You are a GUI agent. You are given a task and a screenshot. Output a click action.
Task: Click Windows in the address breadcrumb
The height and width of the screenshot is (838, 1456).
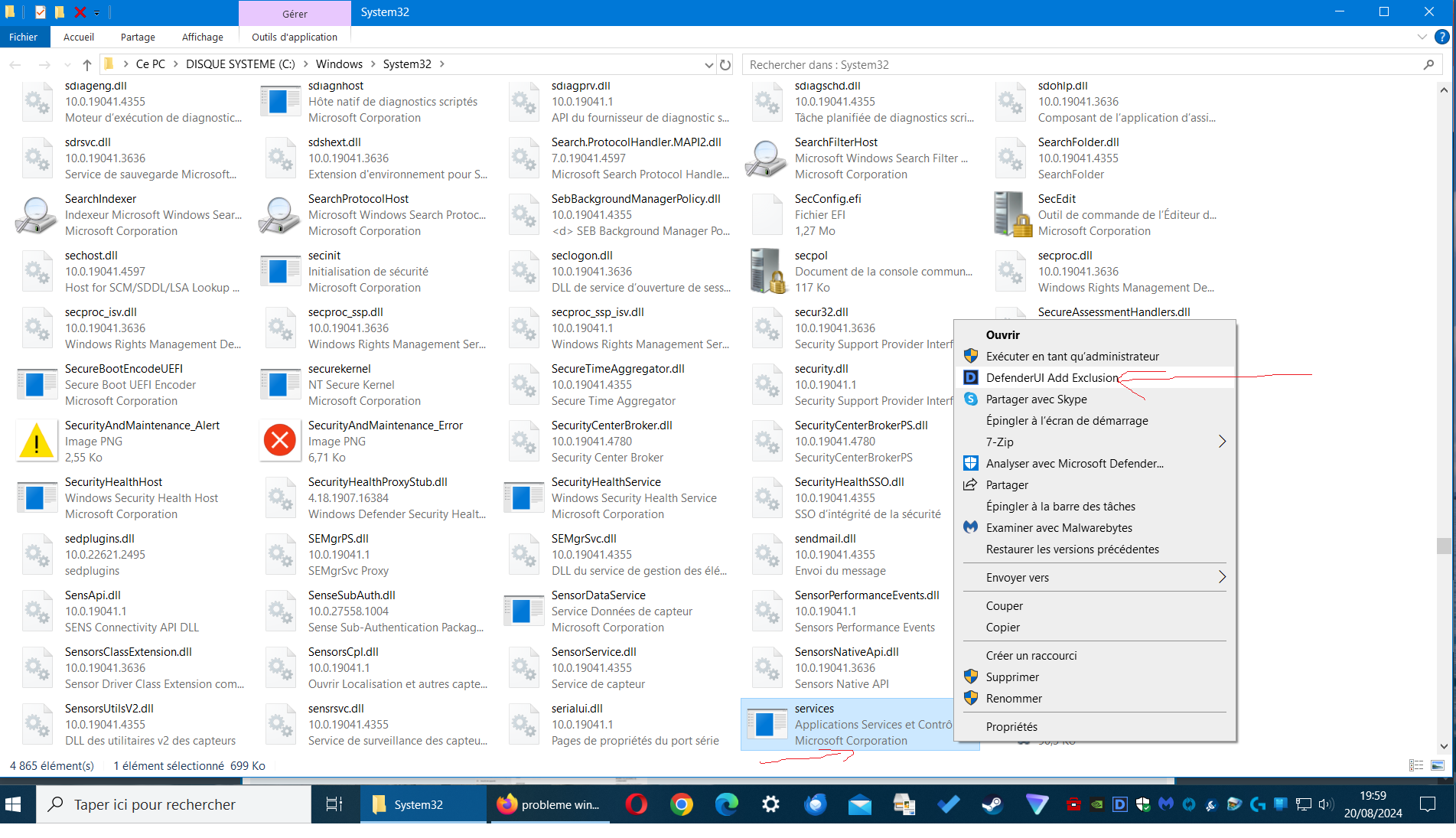pyautogui.click(x=339, y=64)
